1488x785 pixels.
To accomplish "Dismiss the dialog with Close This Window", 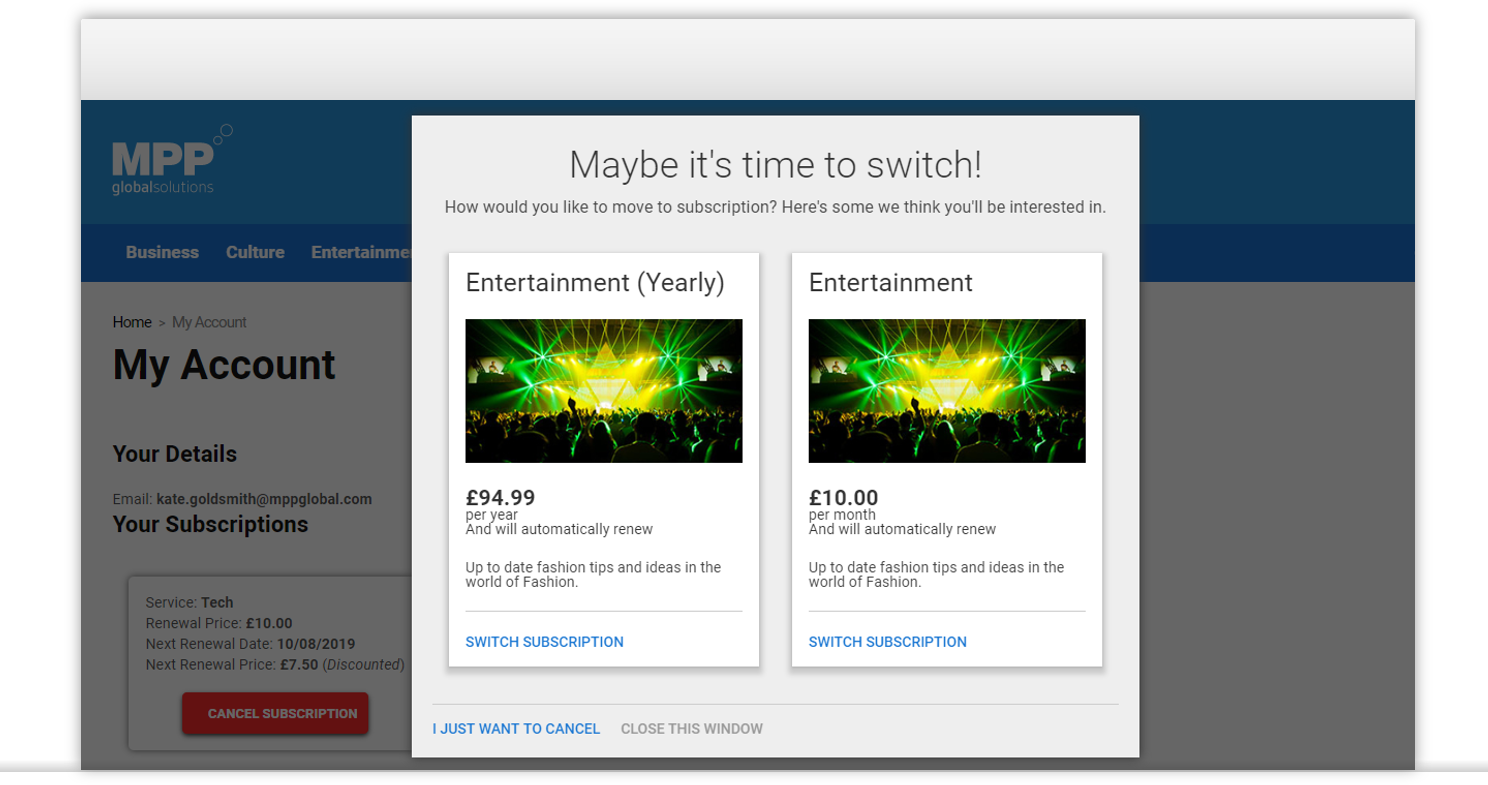I will [691, 729].
